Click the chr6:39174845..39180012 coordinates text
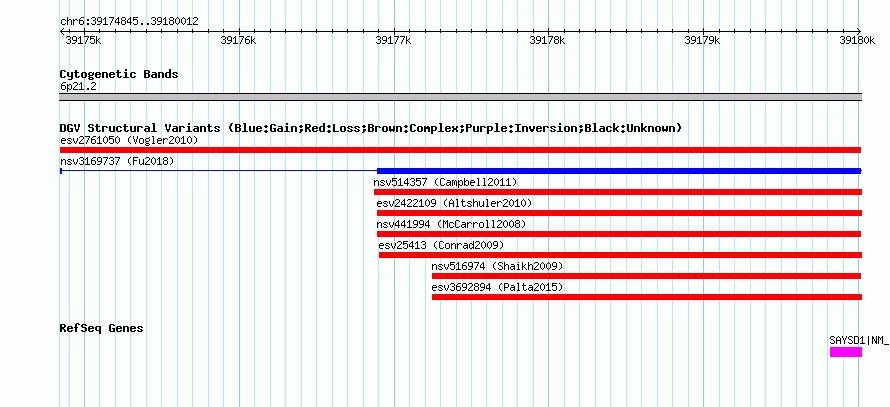This screenshot has width=890, height=407. (x=129, y=22)
